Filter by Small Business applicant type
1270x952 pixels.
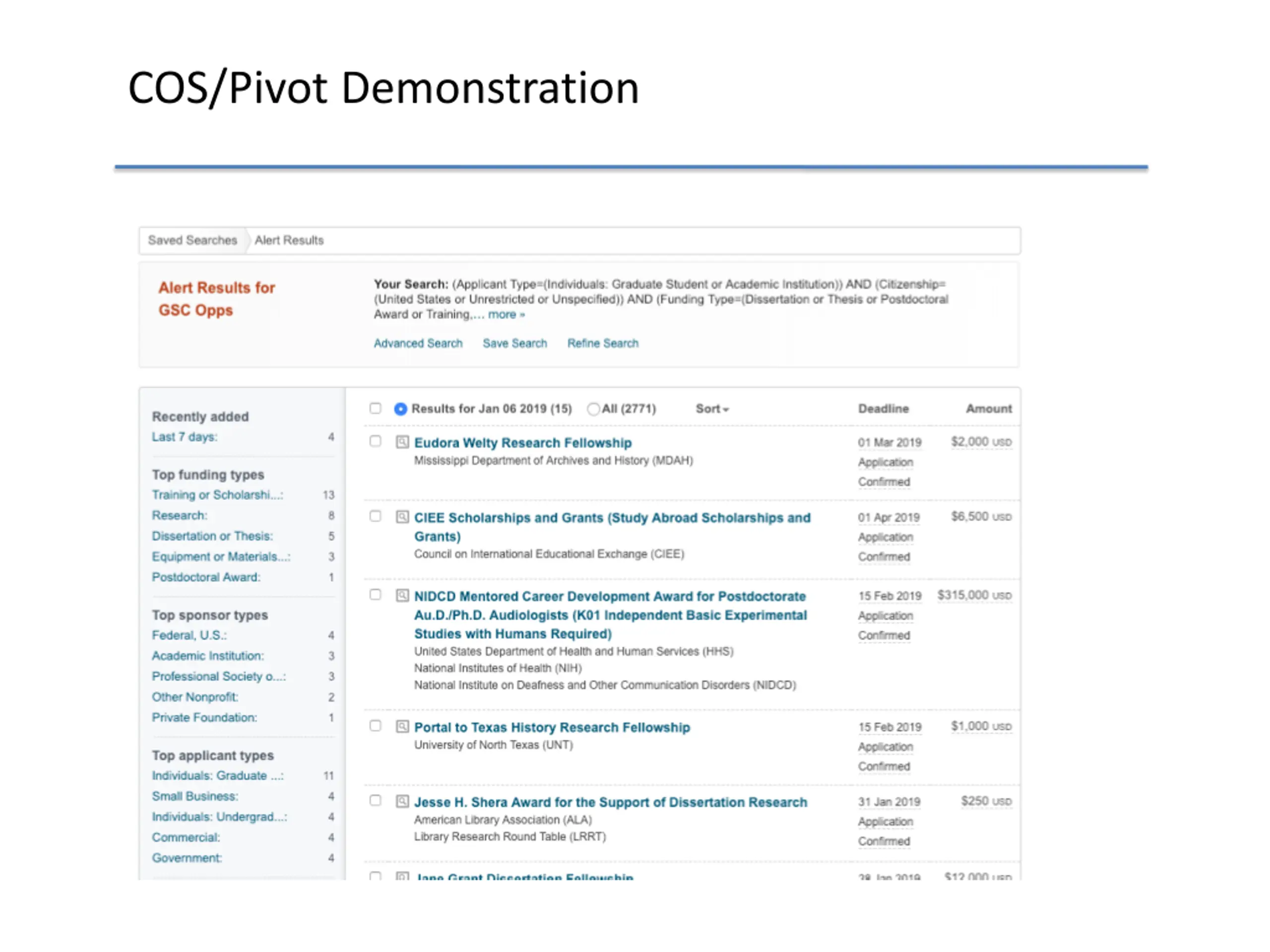click(195, 796)
